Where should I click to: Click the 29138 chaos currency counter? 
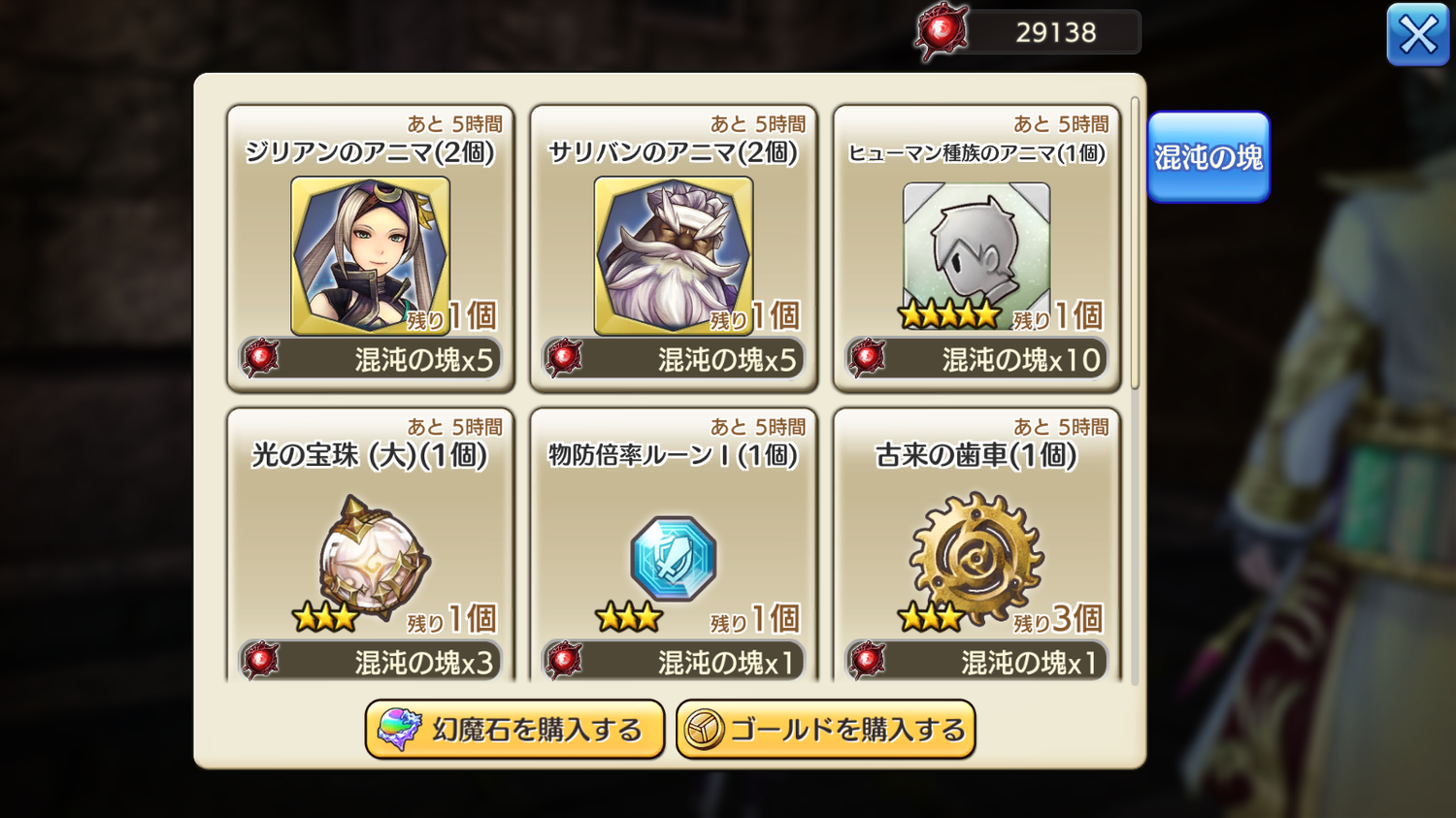click(1056, 32)
